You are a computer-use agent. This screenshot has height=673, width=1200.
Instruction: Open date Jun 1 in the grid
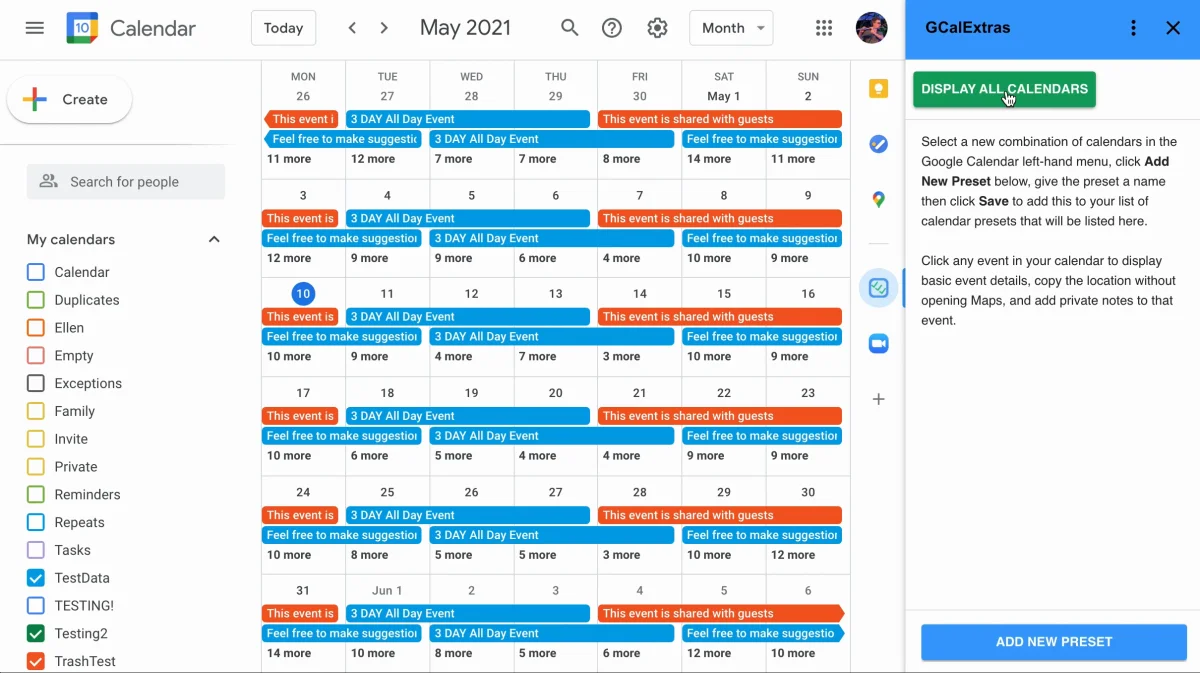(x=387, y=590)
